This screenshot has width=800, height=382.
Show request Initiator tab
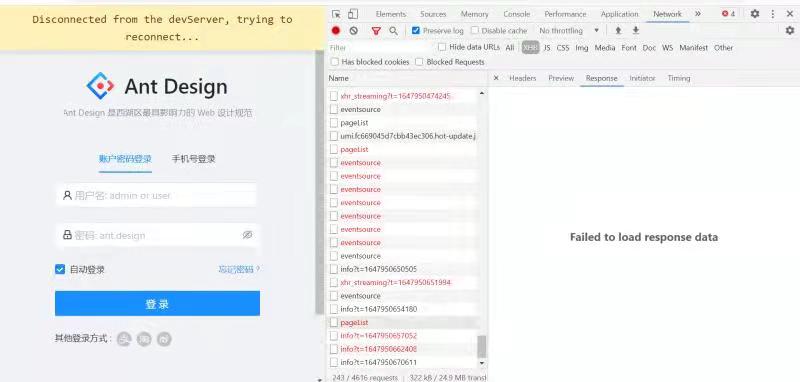tap(642, 78)
